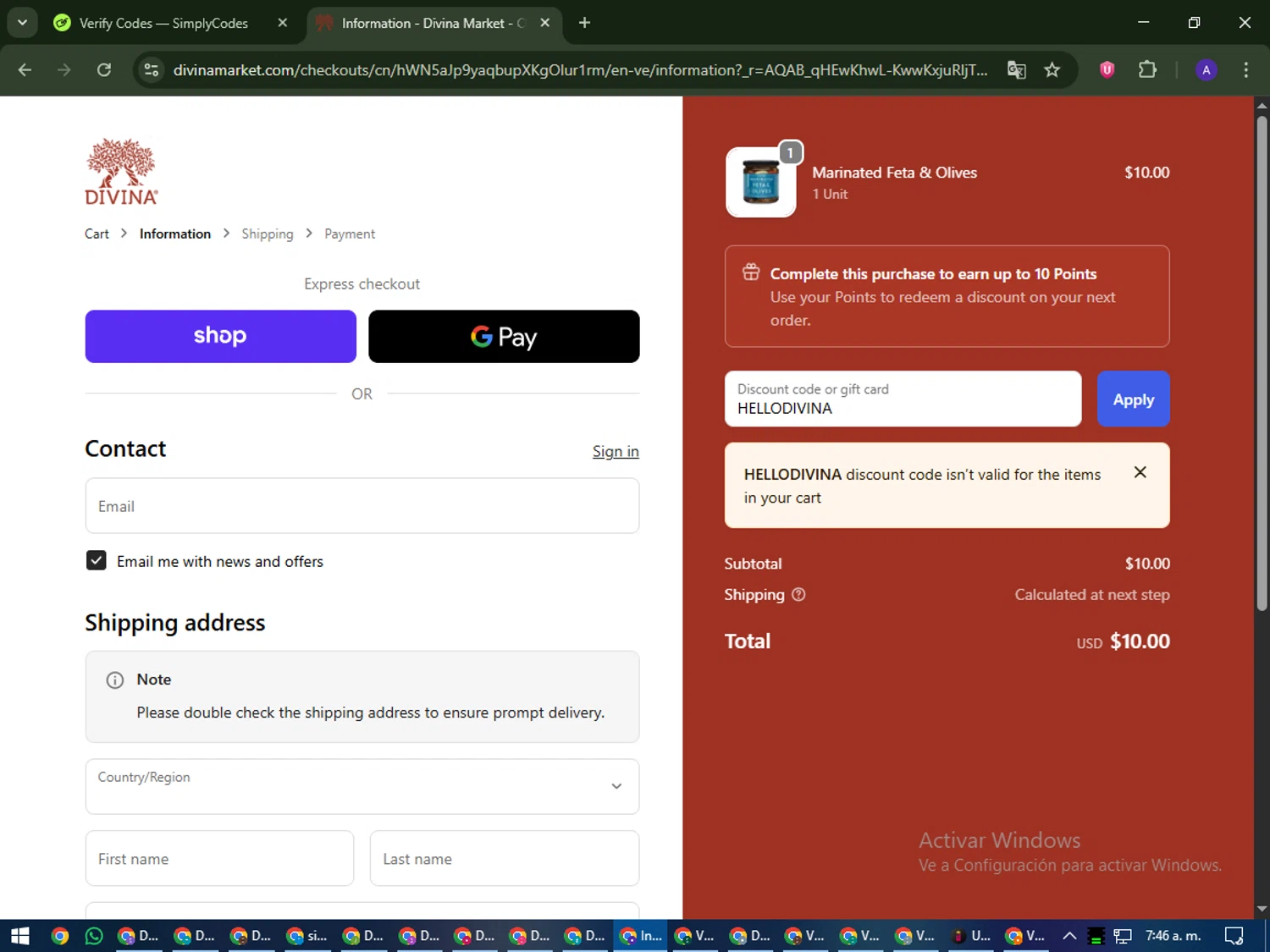Expand the Country/Region dropdown
Image resolution: width=1270 pixels, height=952 pixels.
pyautogui.click(x=362, y=786)
